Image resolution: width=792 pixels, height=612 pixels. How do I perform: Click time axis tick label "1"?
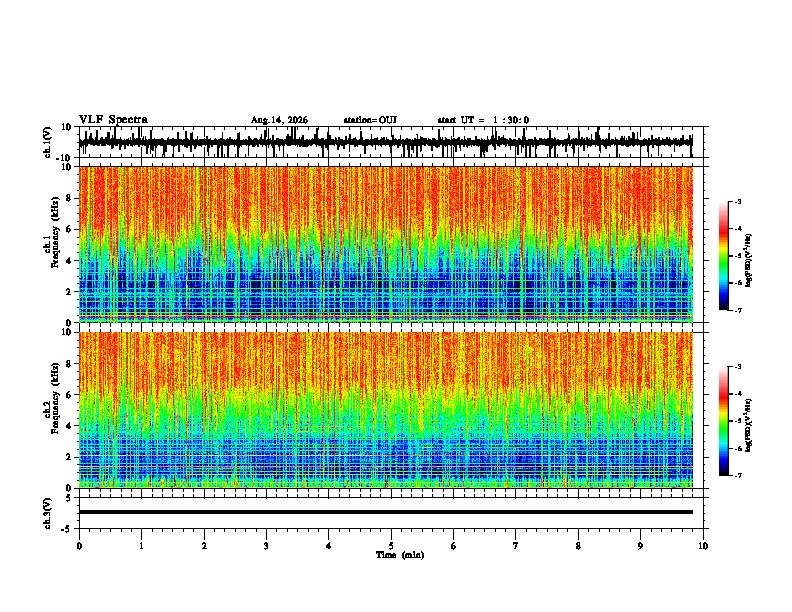(x=141, y=546)
